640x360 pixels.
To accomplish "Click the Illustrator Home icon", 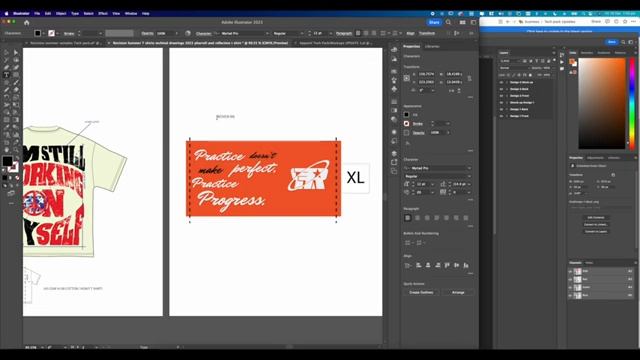I will 27,22.
